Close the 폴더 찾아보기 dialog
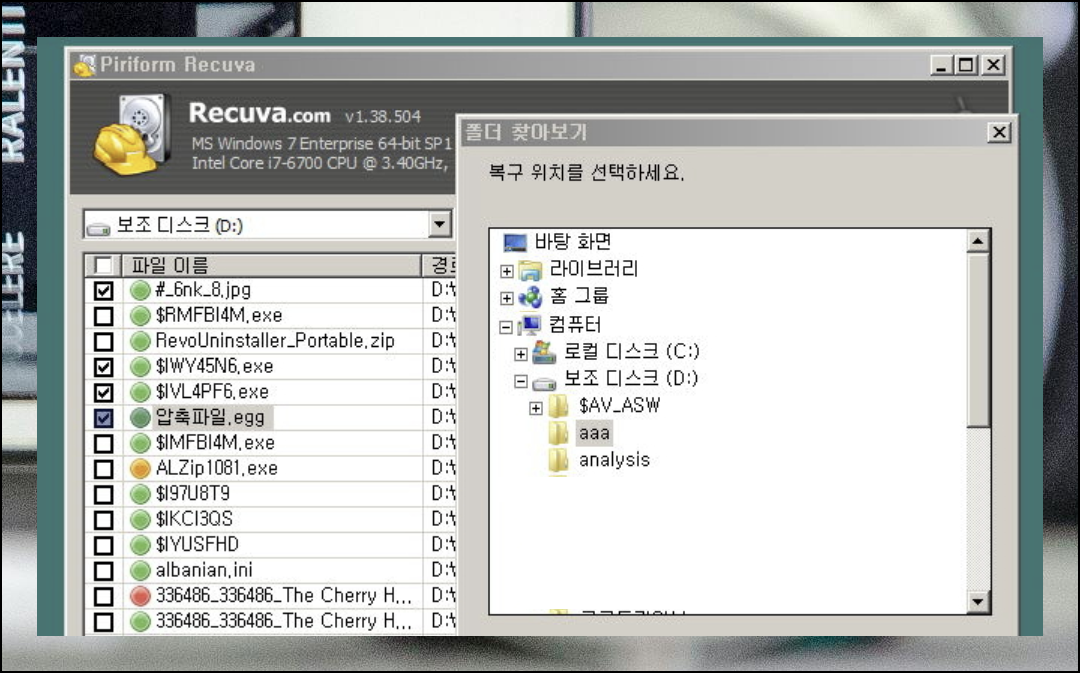This screenshot has height=673, width=1080. coord(999,132)
